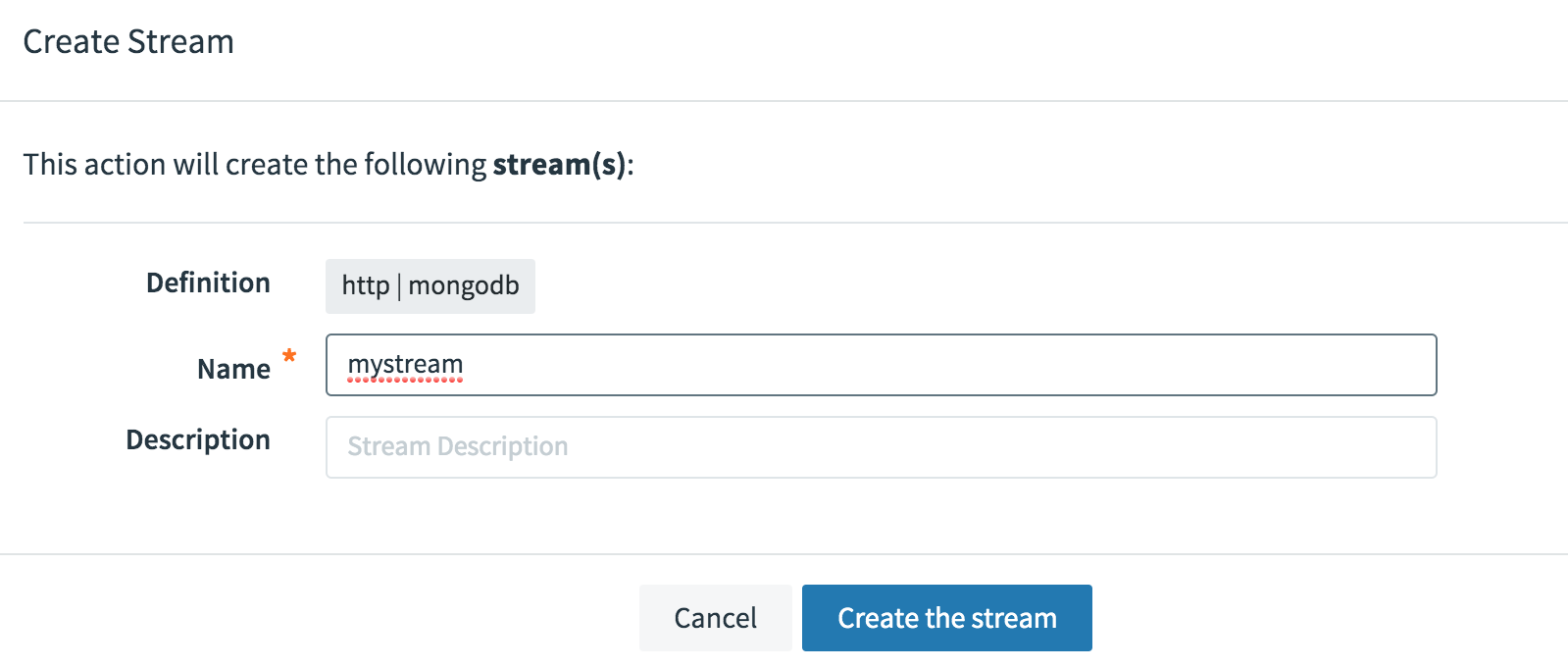Screen dimensions: 1568x668
Task: Click the orange required asterisk
Action: [289, 357]
